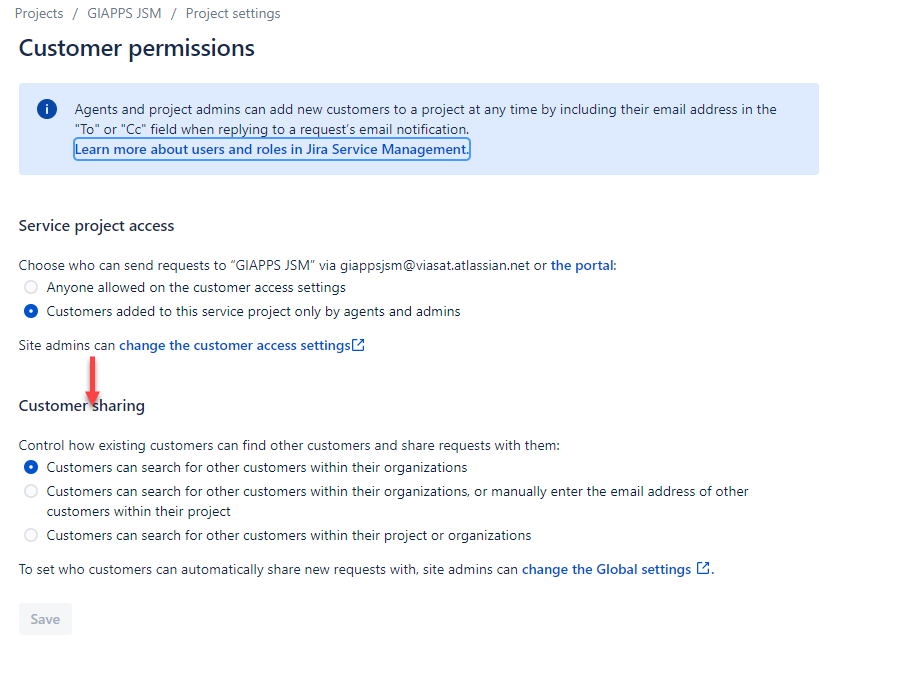Screen dimensions: 905x674
Task: Open Learn more about users and roles link
Action: pos(271,149)
